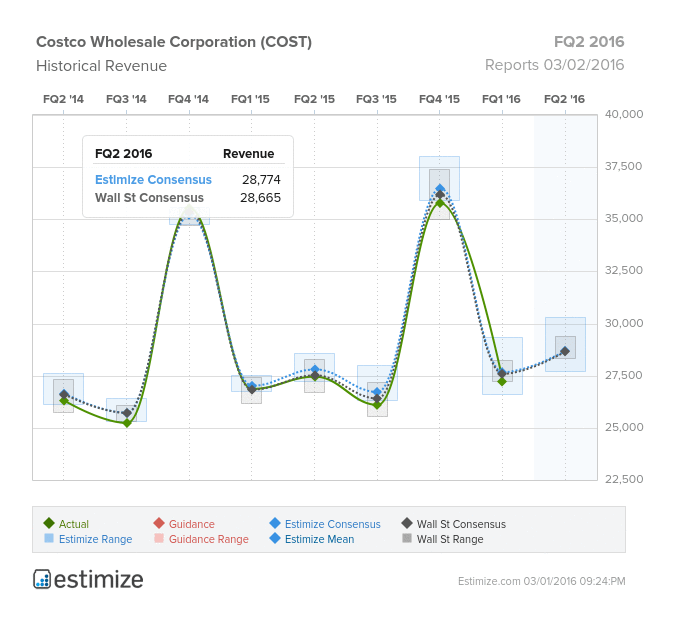Click the estimize logo icon
Screen dimensions: 675x620
coord(42,579)
